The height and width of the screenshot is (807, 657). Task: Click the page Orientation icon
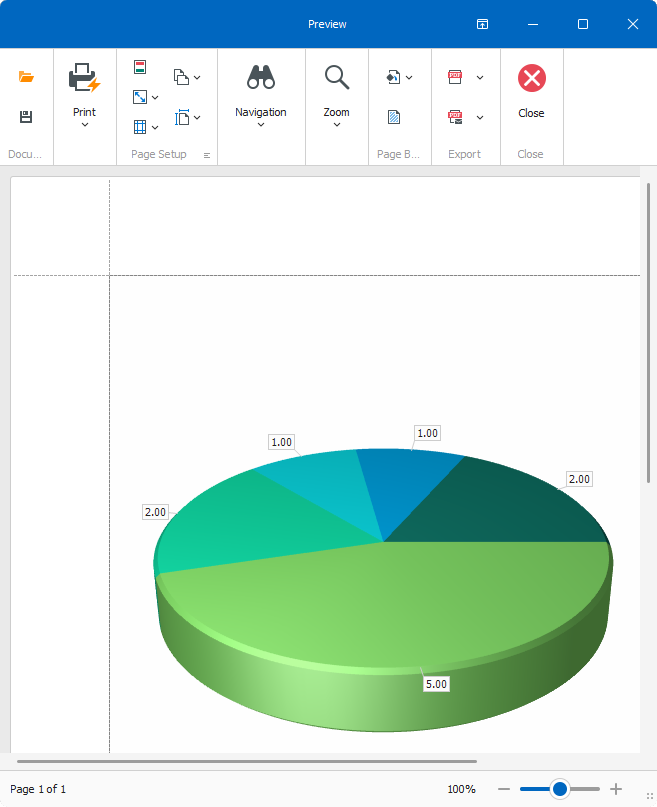[181, 77]
